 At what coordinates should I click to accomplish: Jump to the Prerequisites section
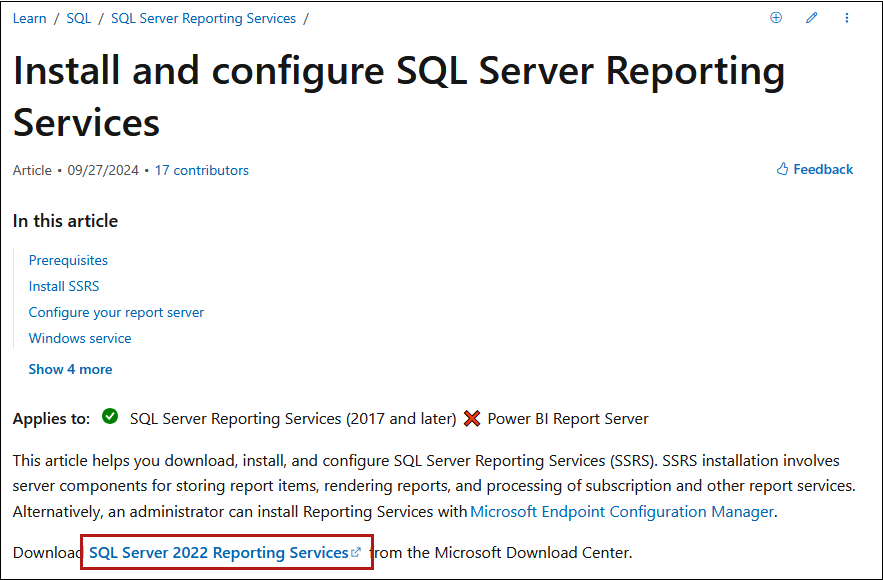(x=68, y=260)
